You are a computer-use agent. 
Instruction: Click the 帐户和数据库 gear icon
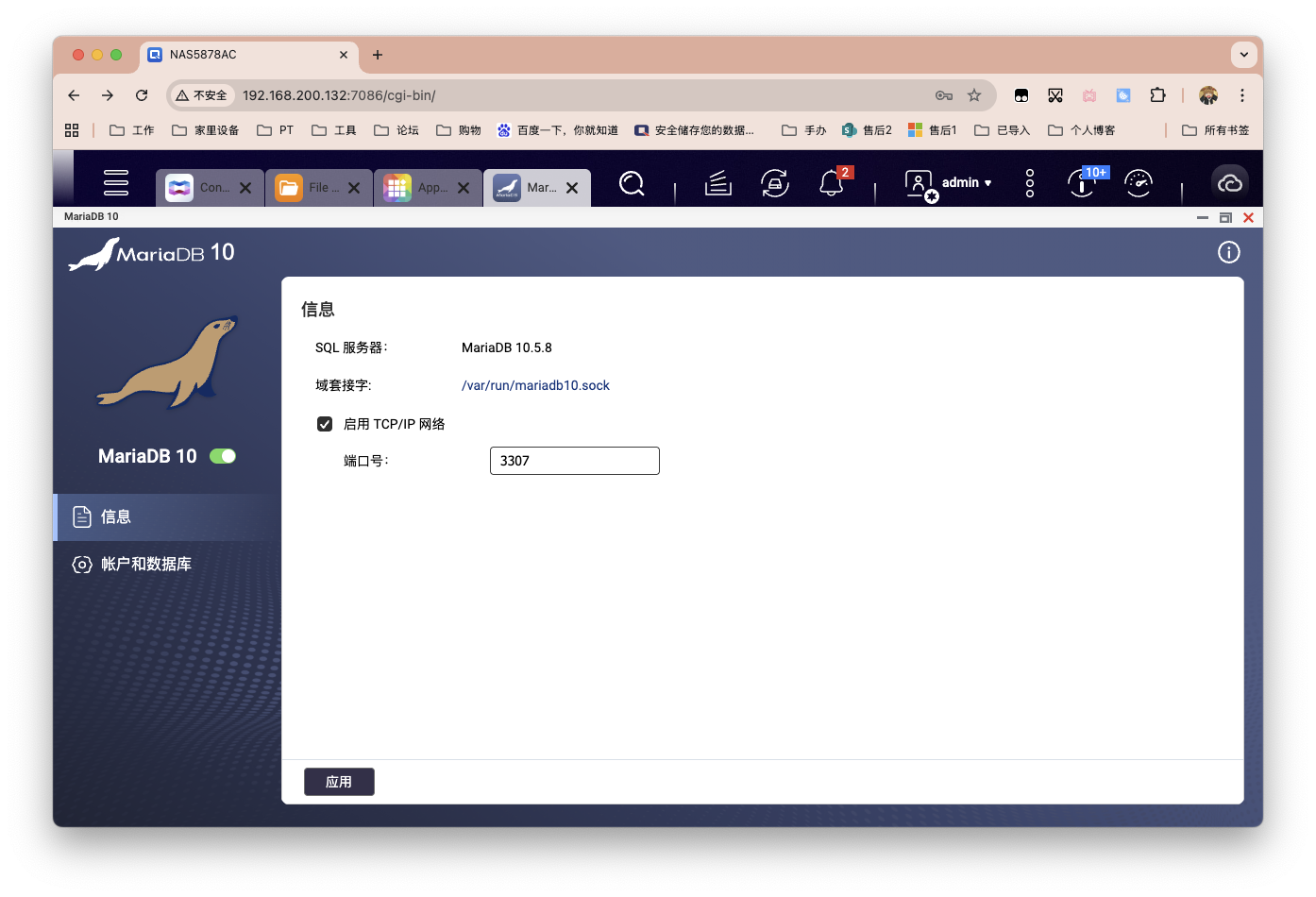tap(82, 564)
